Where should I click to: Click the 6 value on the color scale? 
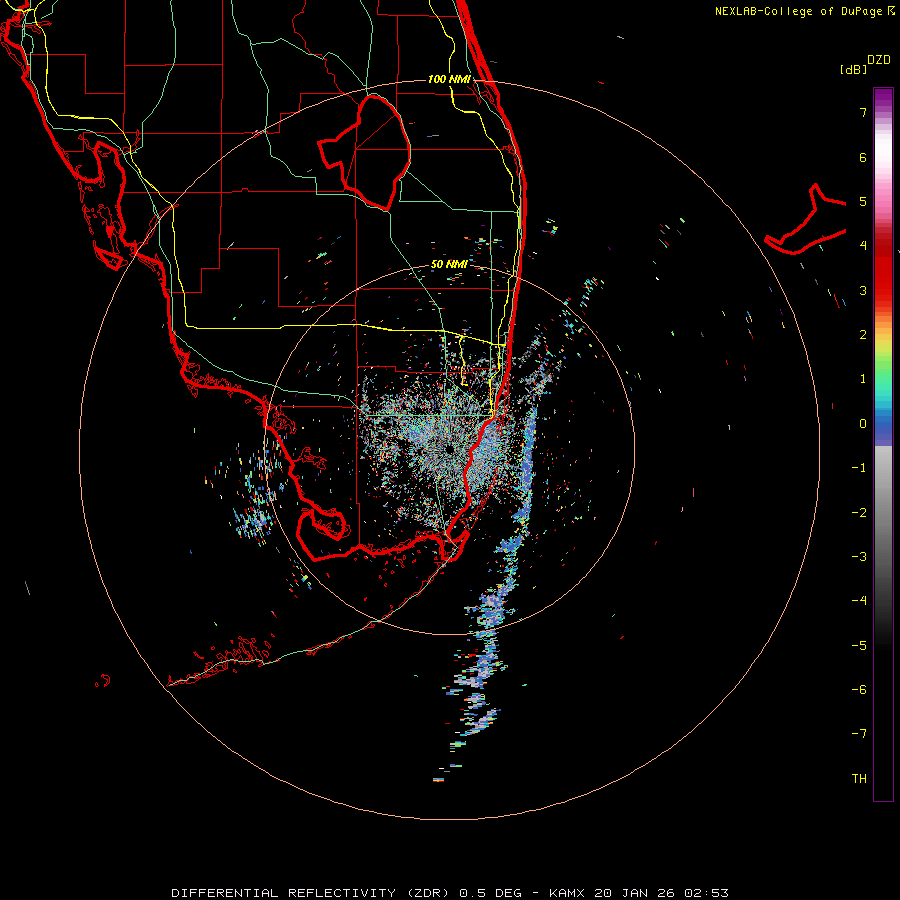coord(863,157)
